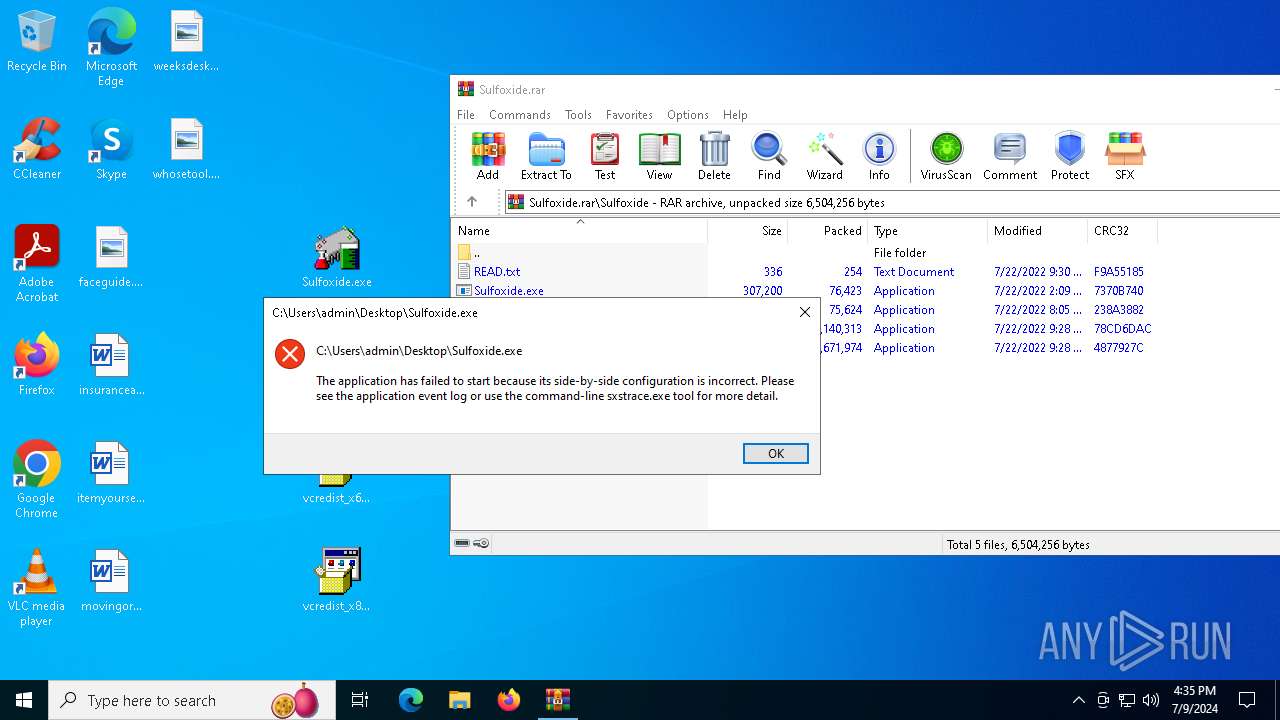Screen dimensions: 1280x720
Task: Select the vcredist_x8 desktop installer
Action: [337, 580]
